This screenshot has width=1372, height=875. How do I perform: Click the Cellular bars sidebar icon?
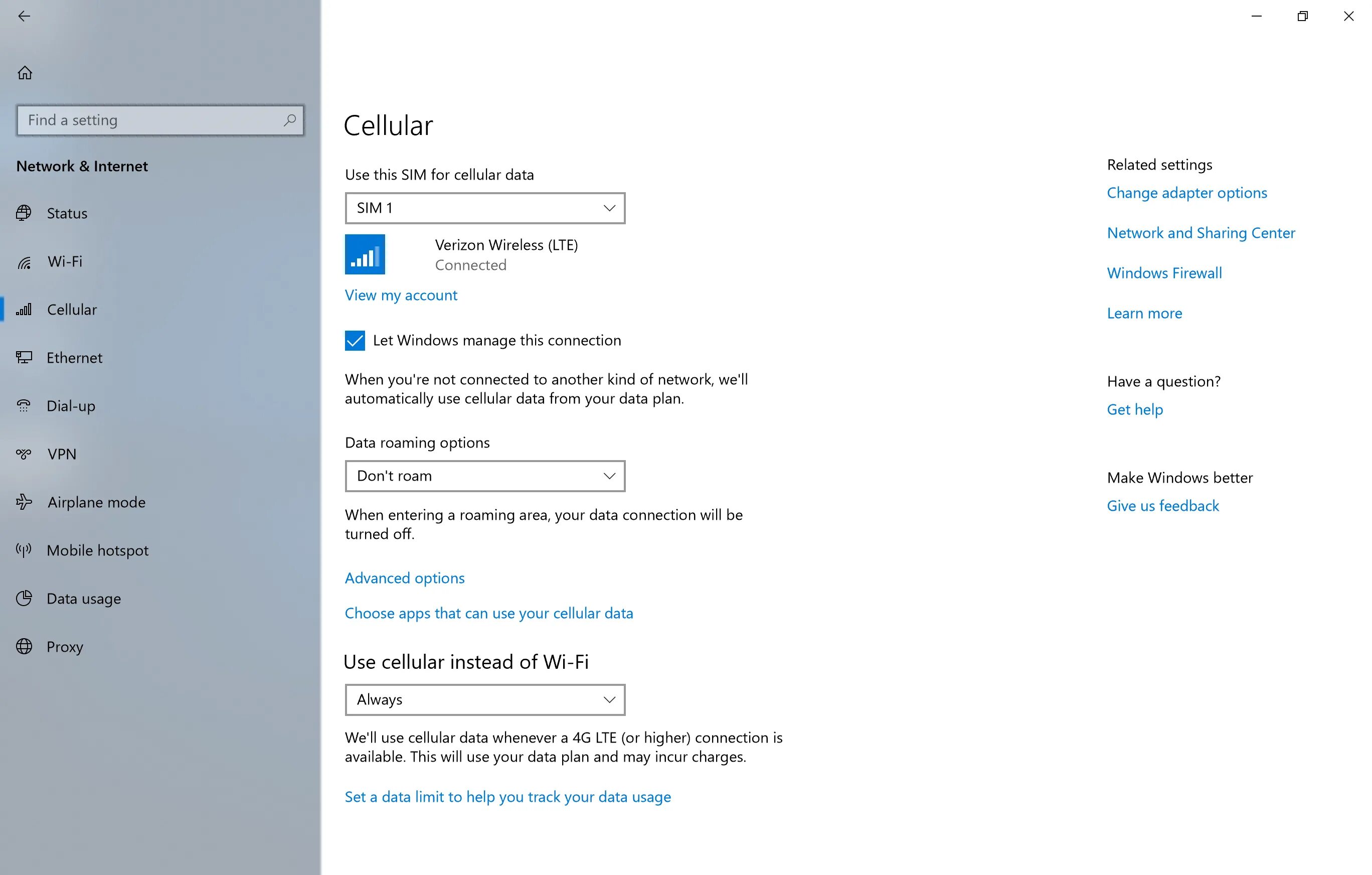[x=24, y=310]
